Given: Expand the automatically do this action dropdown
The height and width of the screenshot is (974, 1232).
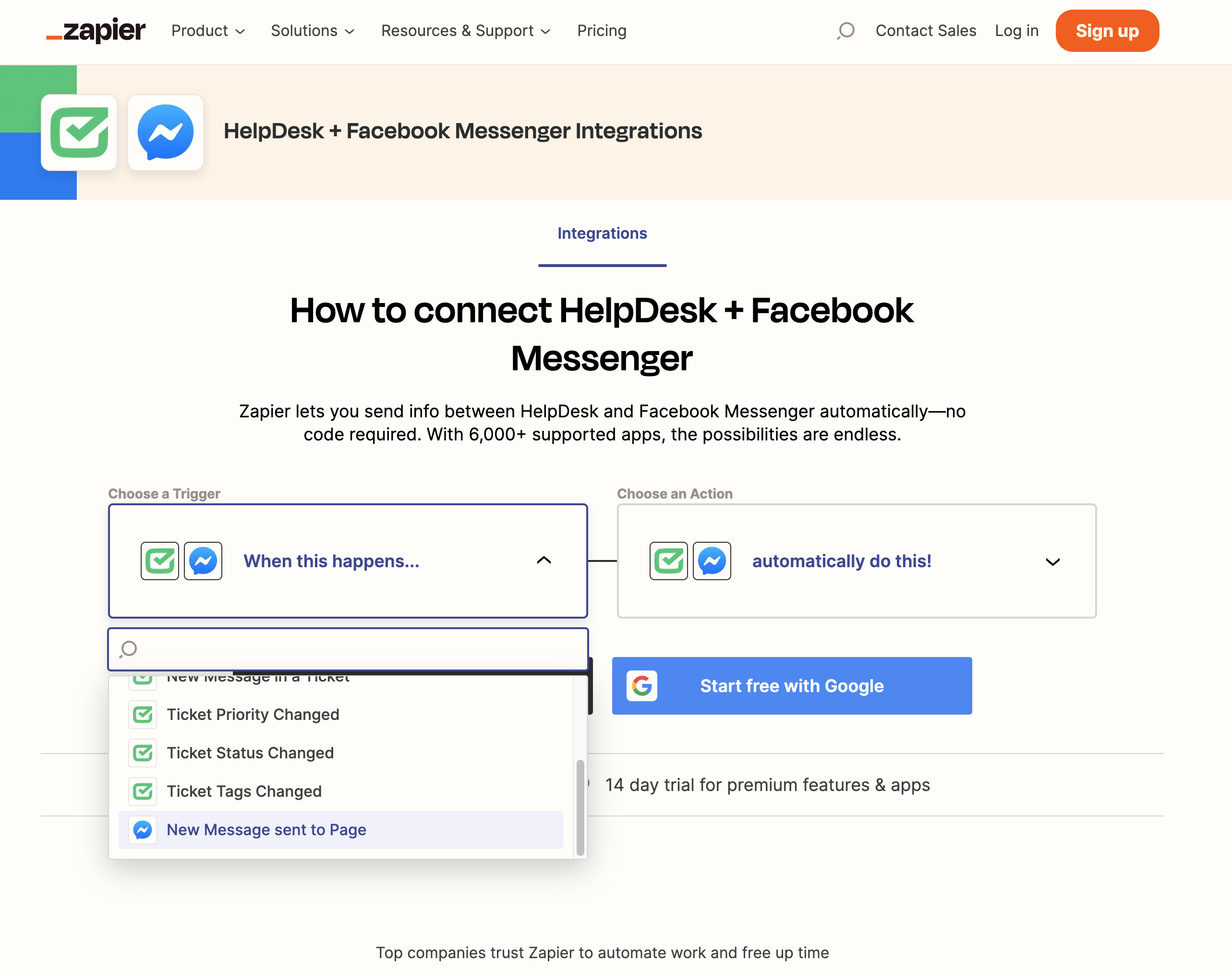Looking at the screenshot, I should (1053, 560).
